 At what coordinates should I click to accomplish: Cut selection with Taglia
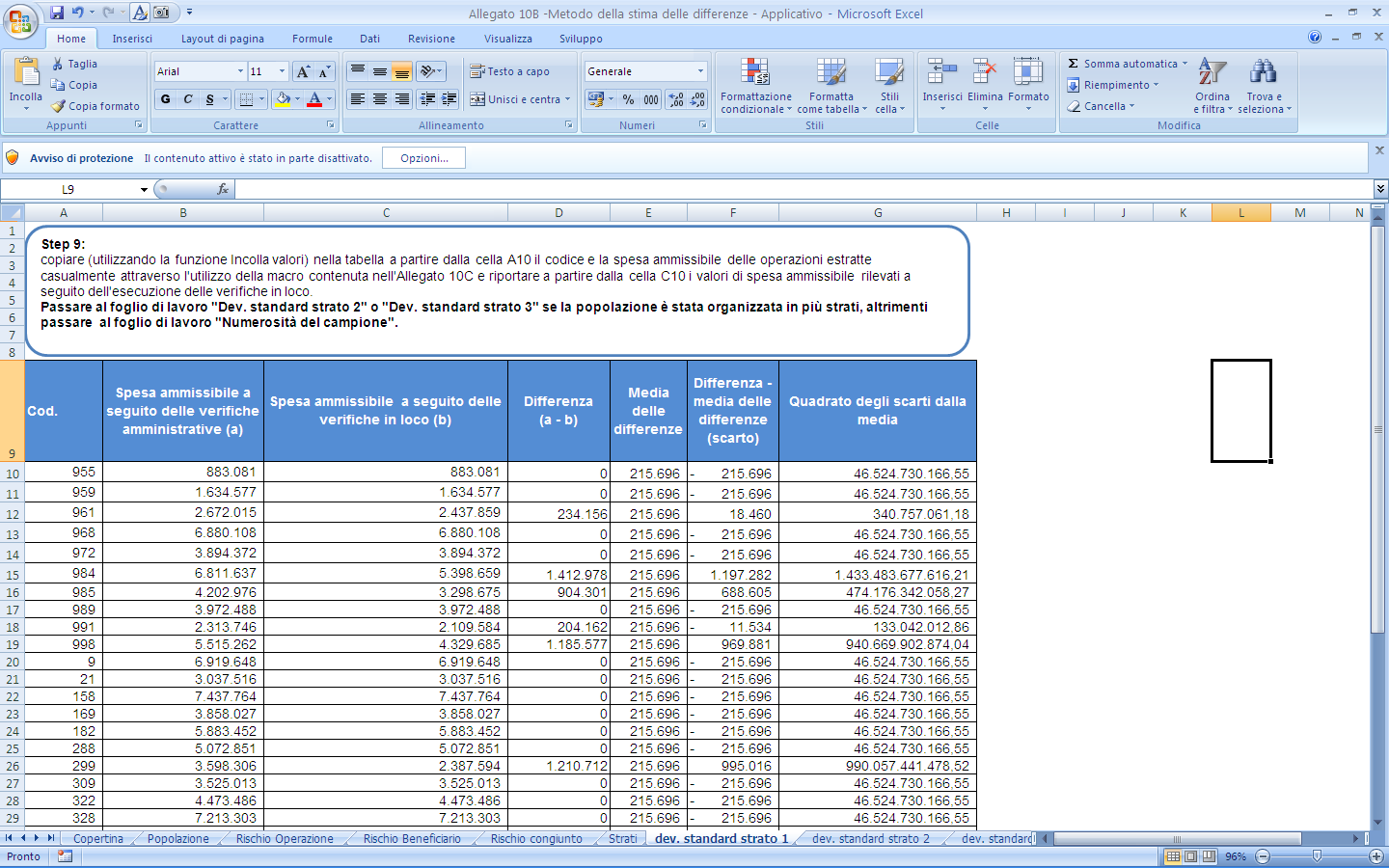pyautogui.click(x=74, y=64)
